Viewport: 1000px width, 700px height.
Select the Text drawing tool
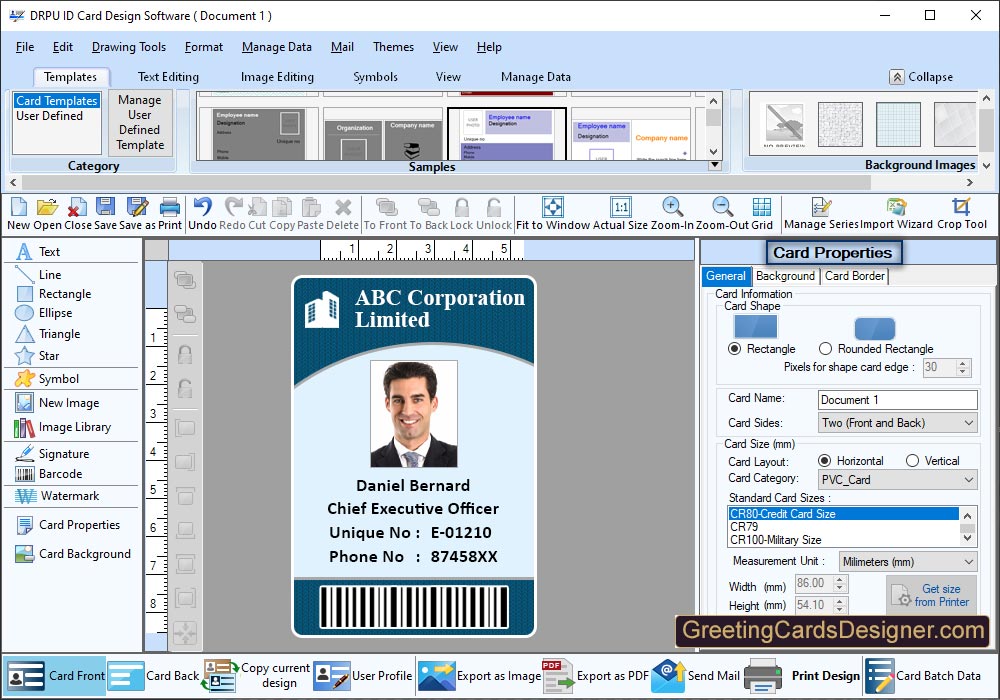tap(38, 251)
